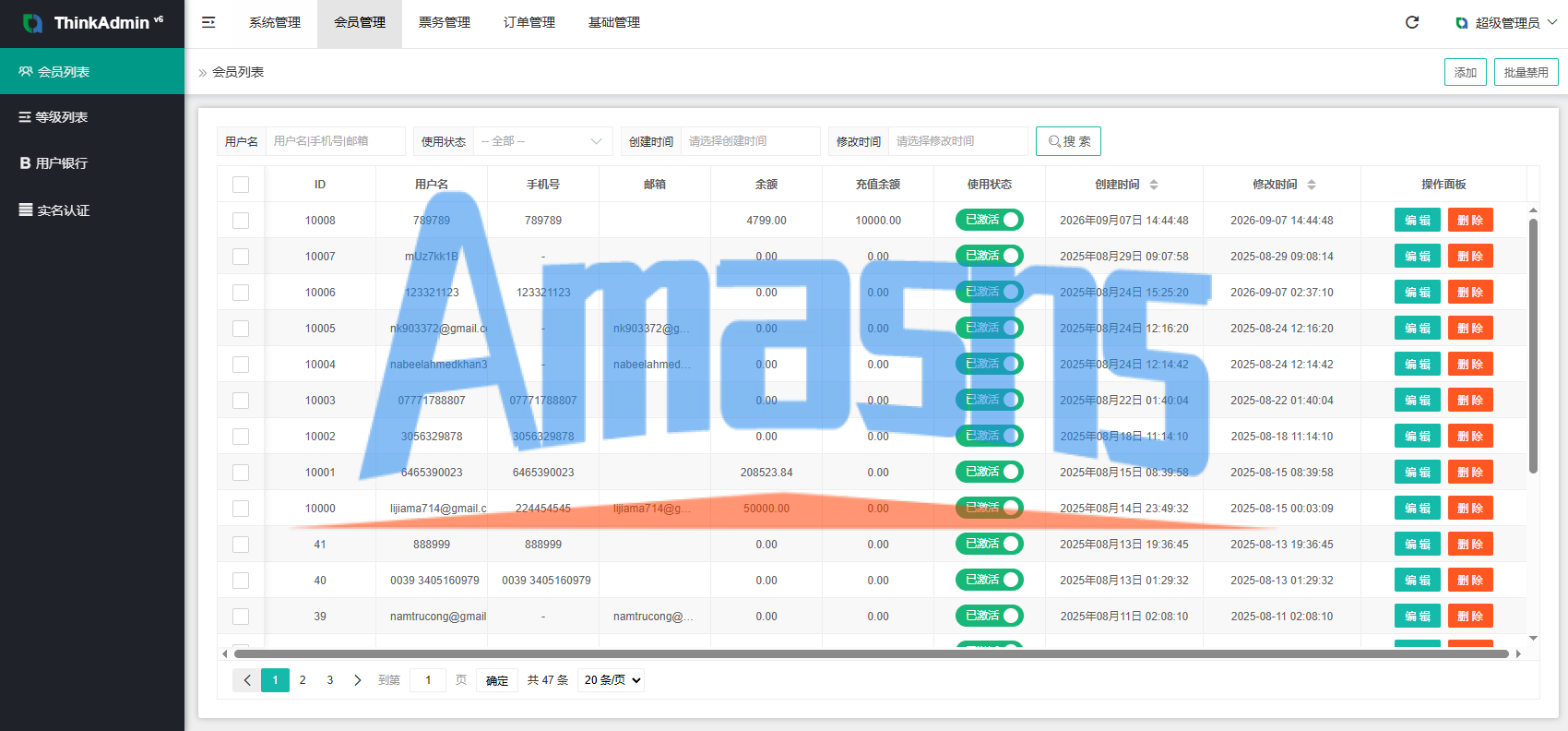Check the row for member 10008
This screenshot has height=731, width=1568.
(241, 221)
